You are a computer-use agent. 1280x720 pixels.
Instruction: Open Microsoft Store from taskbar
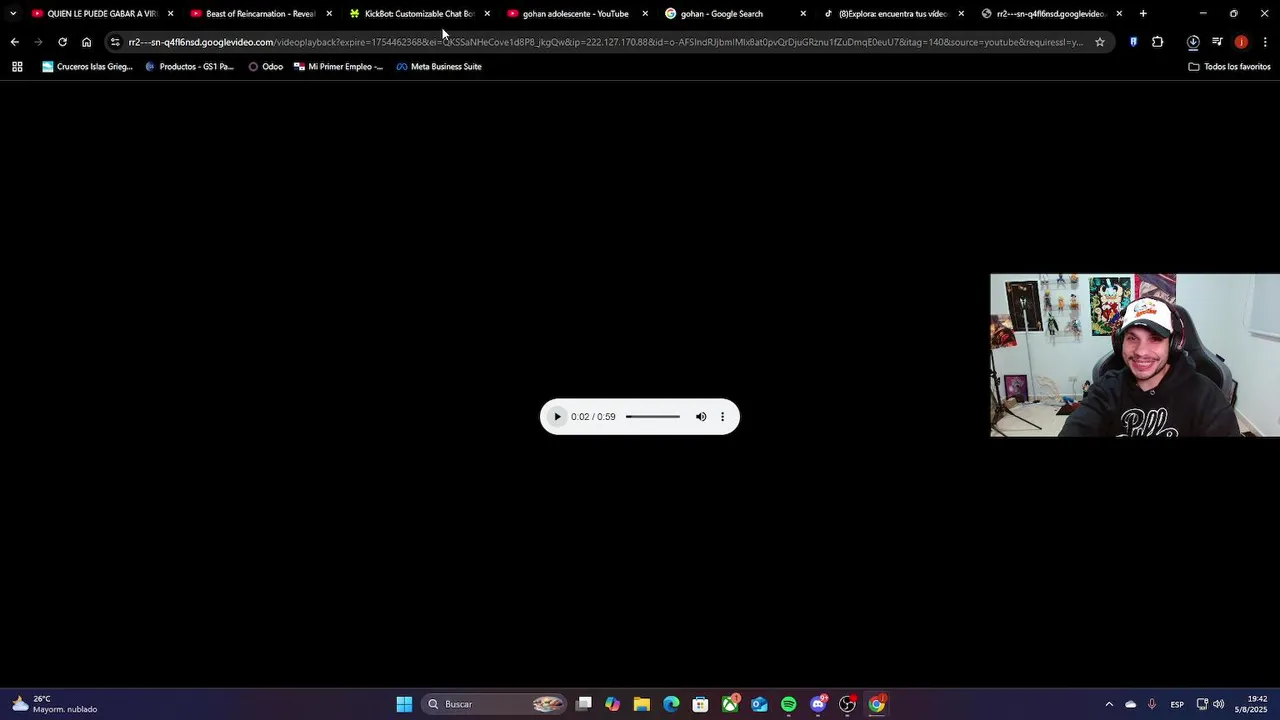click(701, 704)
